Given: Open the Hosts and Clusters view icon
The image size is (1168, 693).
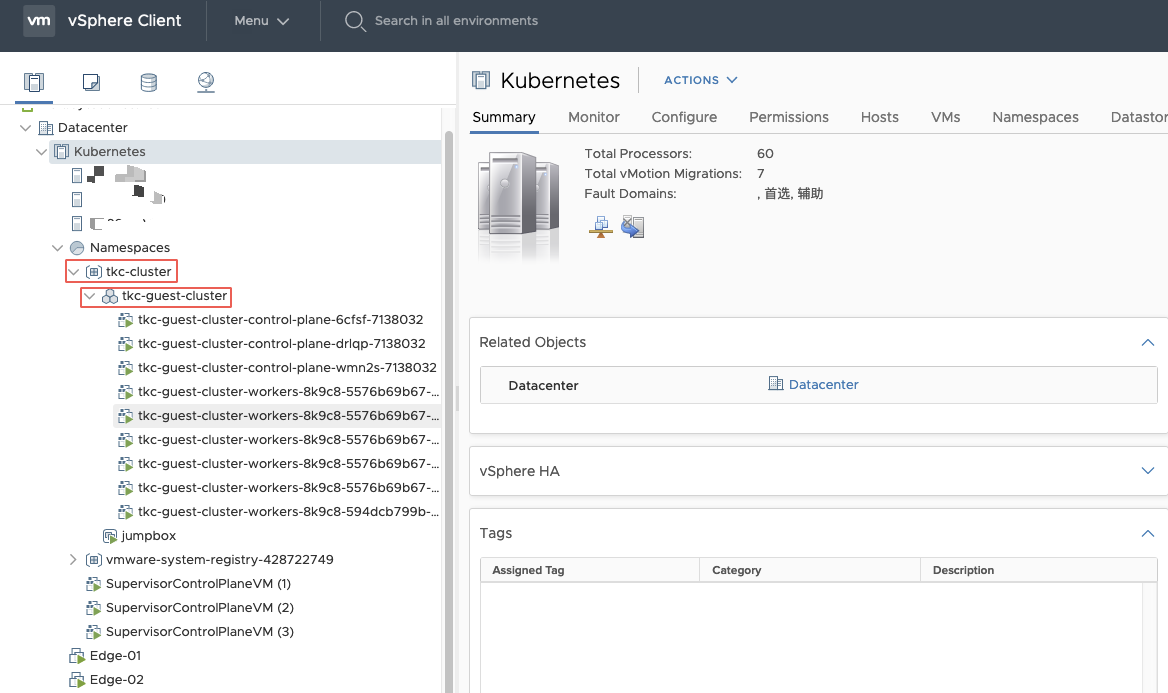Looking at the screenshot, I should coord(34,81).
